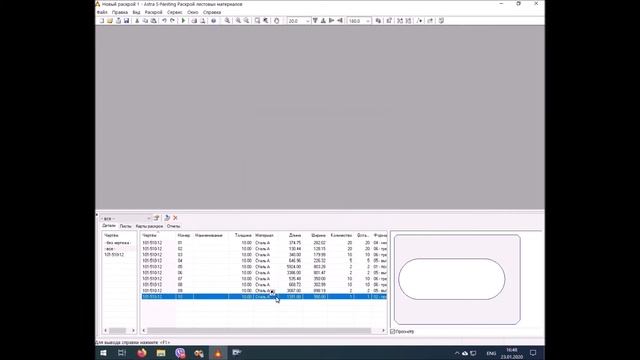This screenshot has width=640, height=360.
Task: Sort by the Толщина column header
Action: pos(243,236)
